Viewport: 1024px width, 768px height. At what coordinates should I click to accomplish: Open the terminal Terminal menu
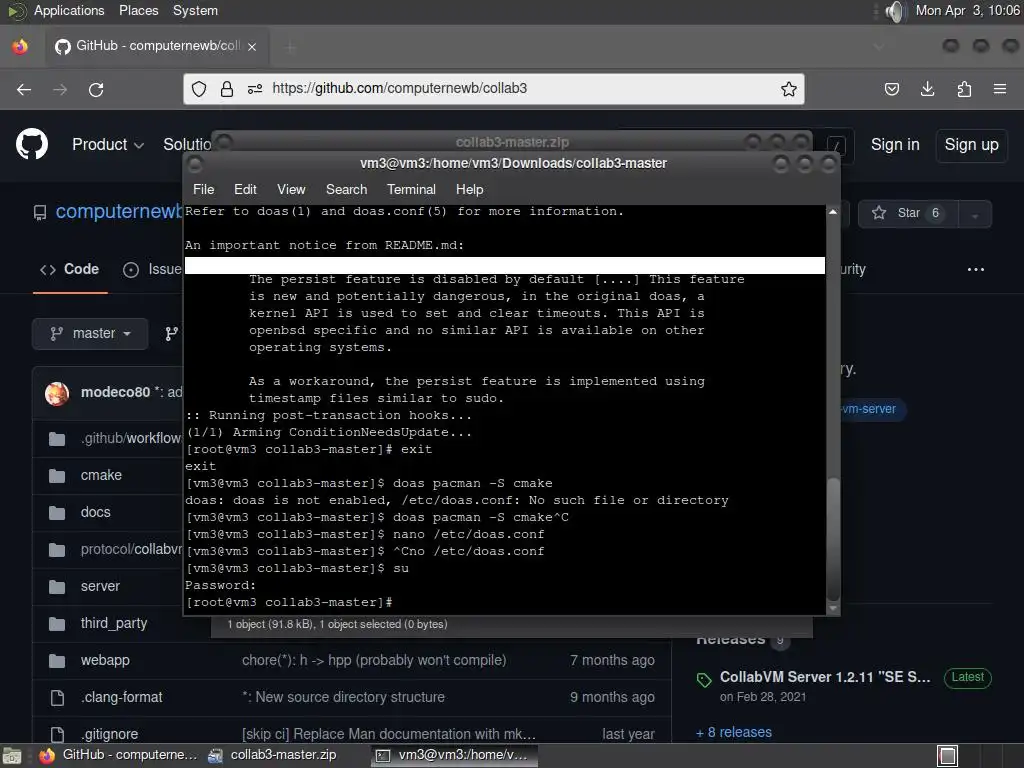point(411,189)
